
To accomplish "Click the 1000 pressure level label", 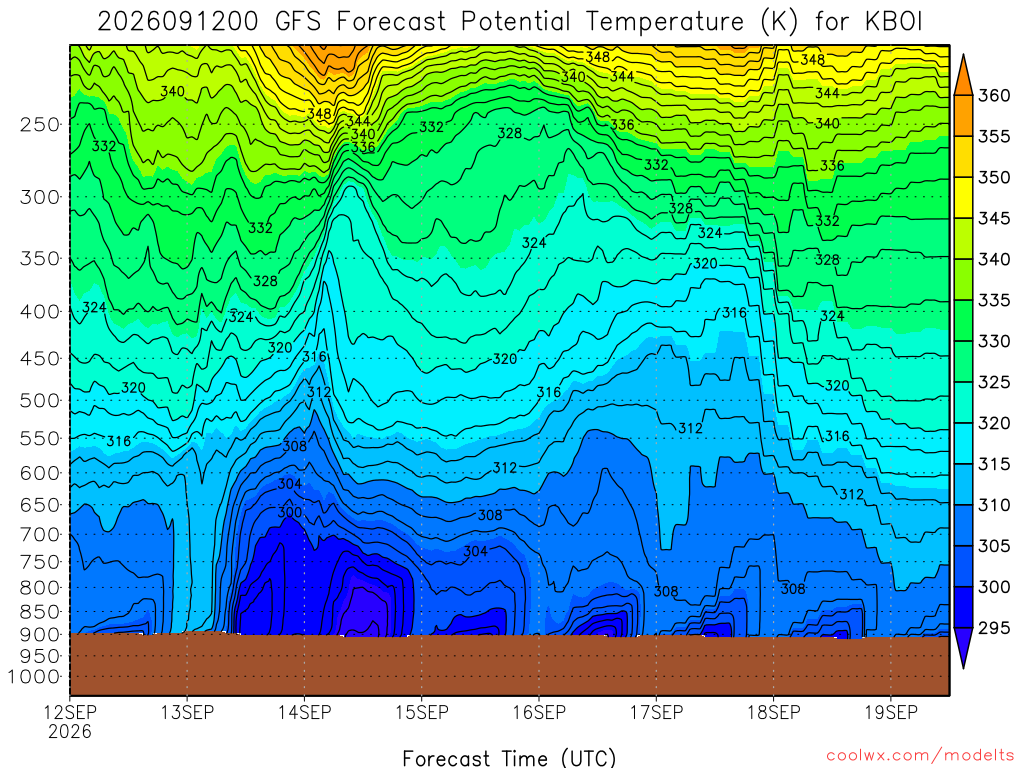I will pos(34,677).
